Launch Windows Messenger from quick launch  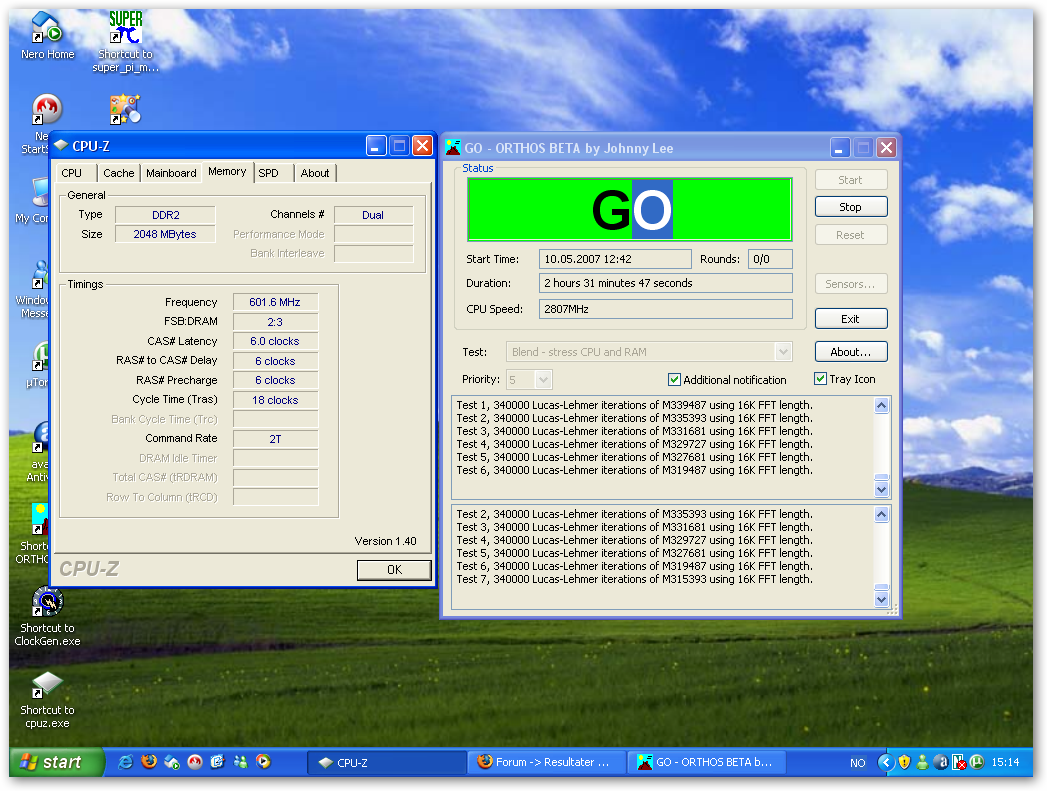point(240,762)
